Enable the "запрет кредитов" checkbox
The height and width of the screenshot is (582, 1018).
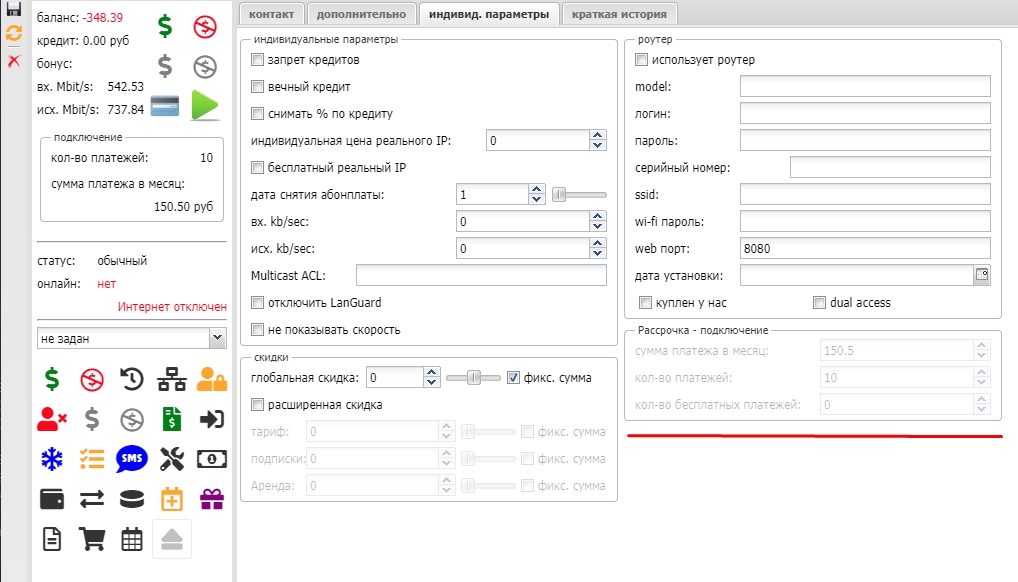tap(258, 60)
